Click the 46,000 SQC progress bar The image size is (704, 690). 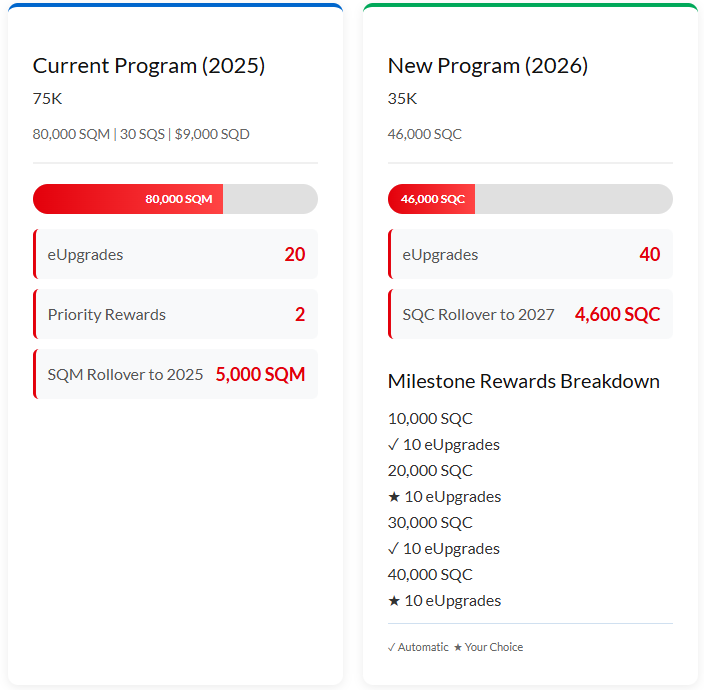[x=530, y=199]
